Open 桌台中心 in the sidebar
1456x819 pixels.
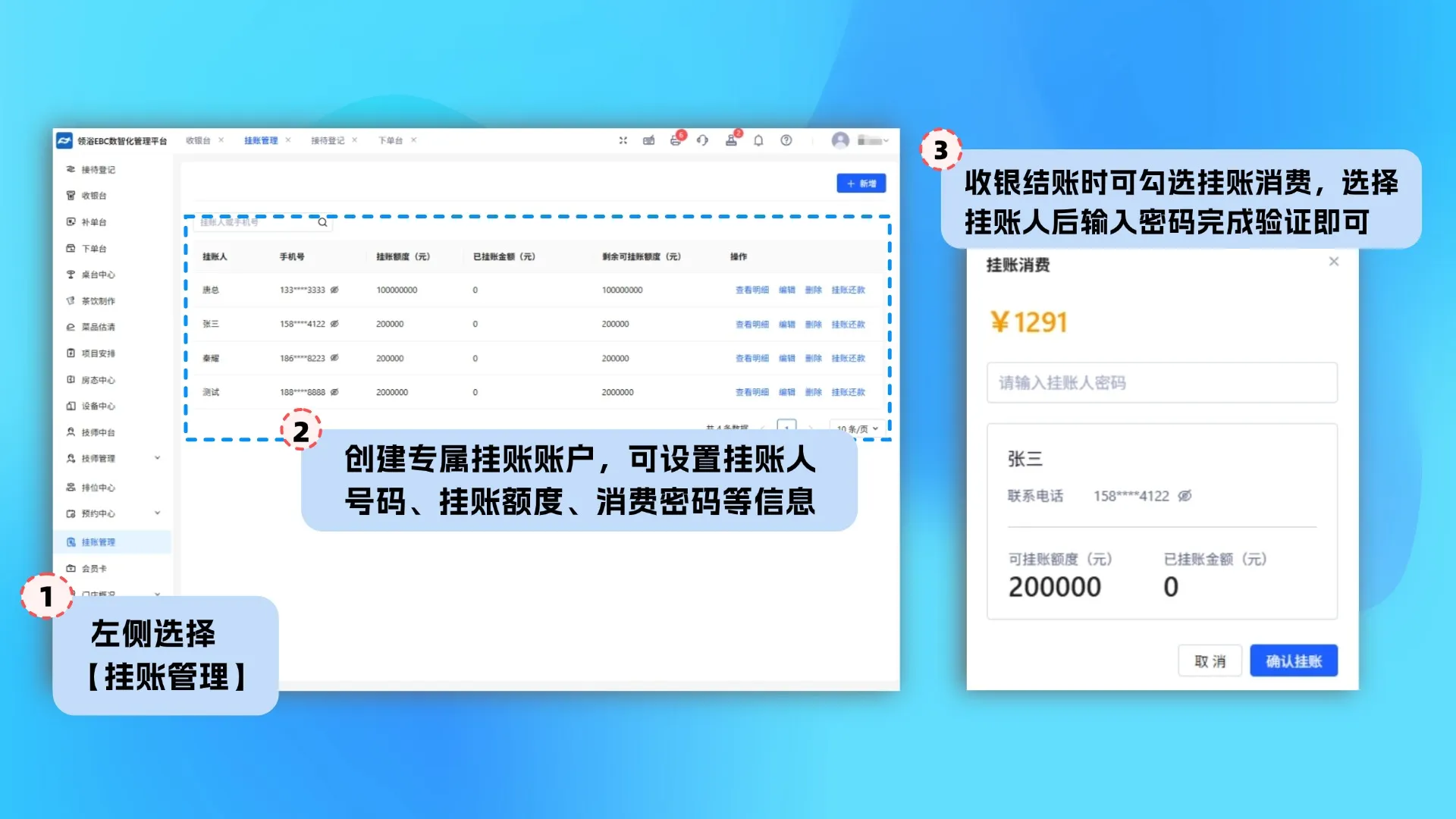pyautogui.click(x=98, y=275)
